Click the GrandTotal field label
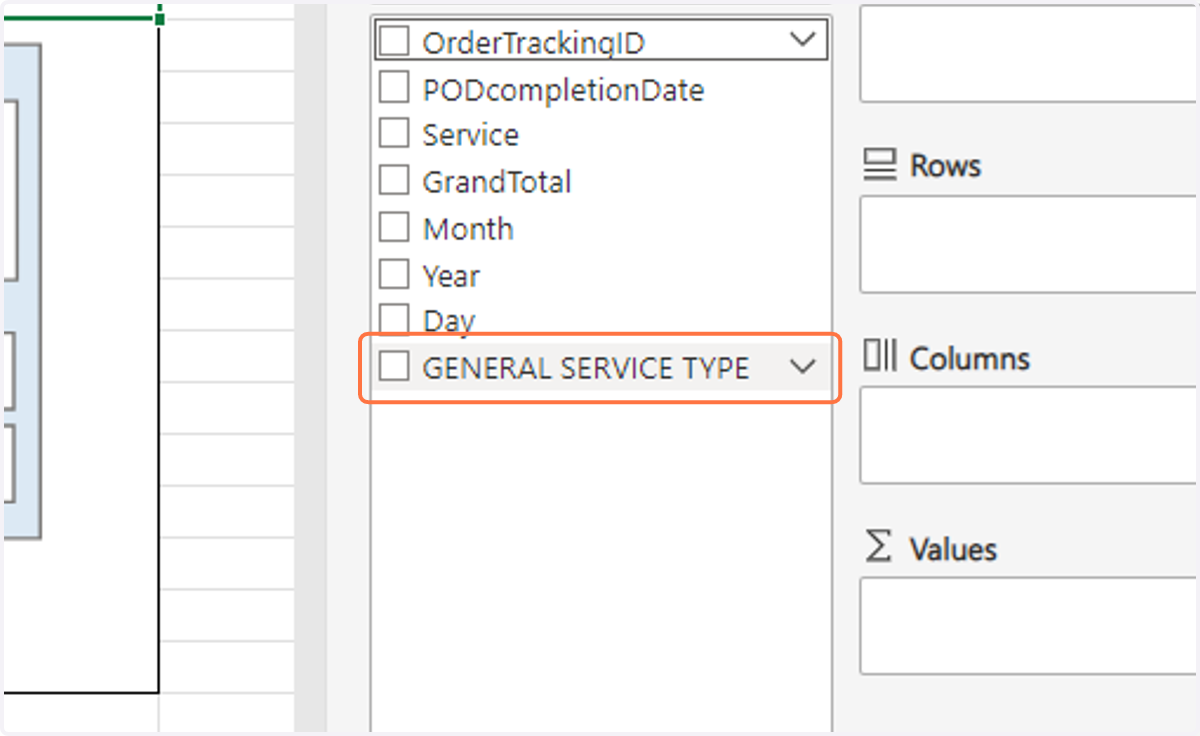 497,182
